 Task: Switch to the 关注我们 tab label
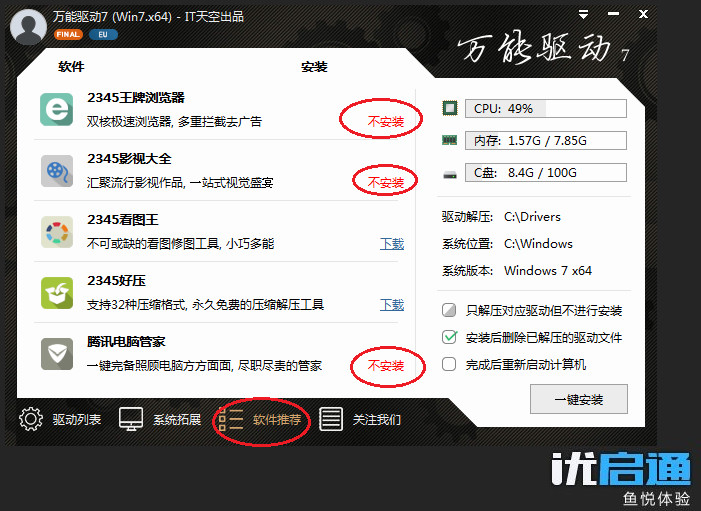coord(377,420)
